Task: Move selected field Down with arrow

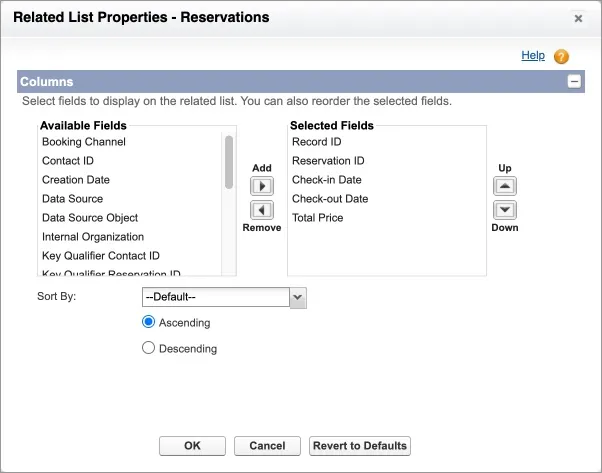Action: [x=505, y=210]
